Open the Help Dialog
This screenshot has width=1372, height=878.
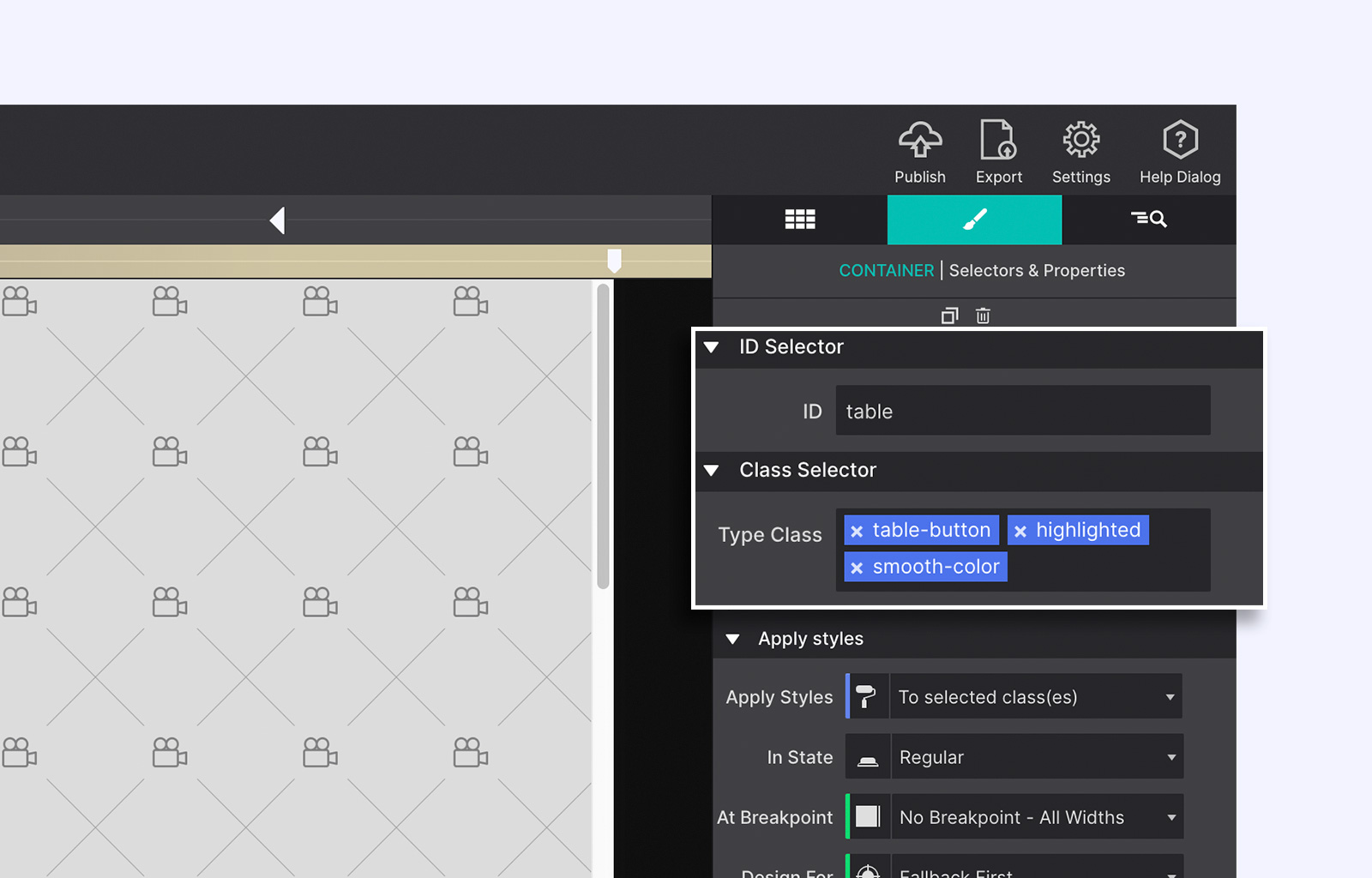pyautogui.click(x=1180, y=140)
